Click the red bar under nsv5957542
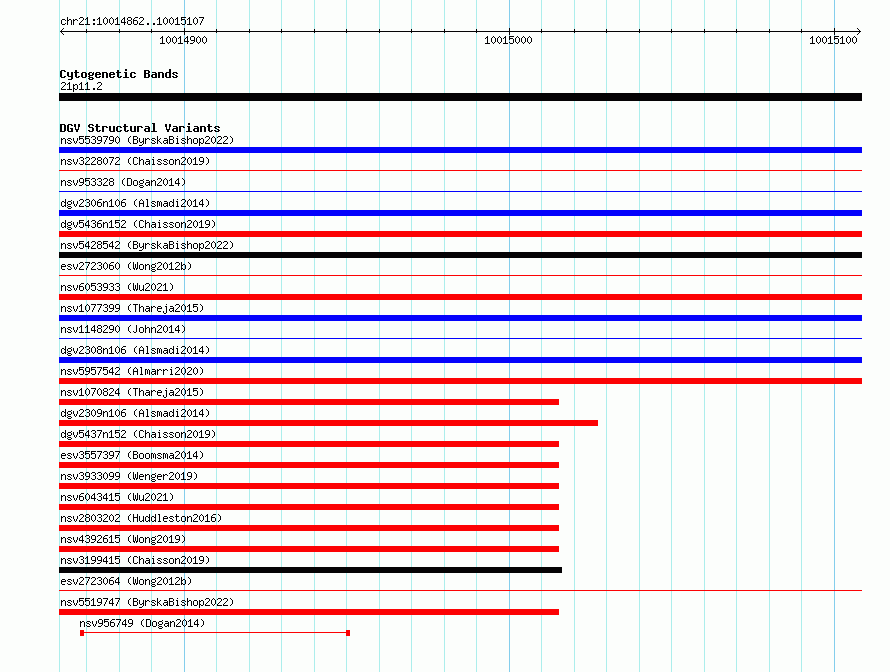This screenshot has width=890, height=672. click(460, 381)
